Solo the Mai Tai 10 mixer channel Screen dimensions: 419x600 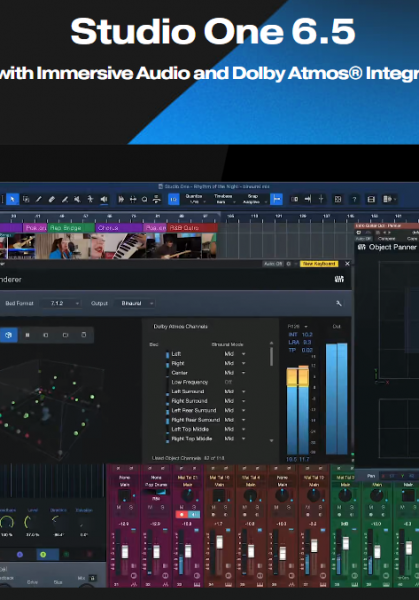click(x=225, y=507)
